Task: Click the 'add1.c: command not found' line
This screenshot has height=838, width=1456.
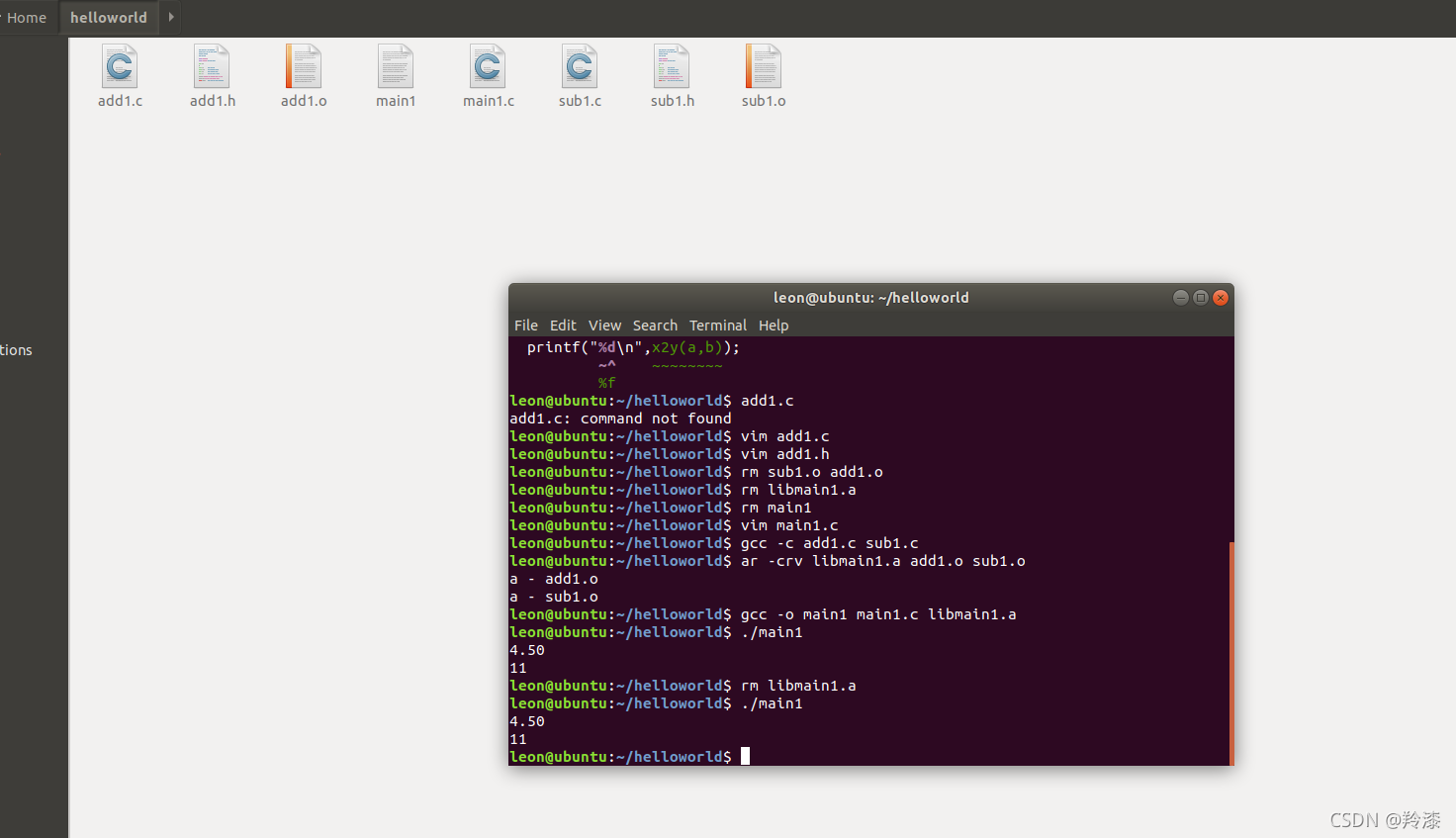Action: [620, 419]
